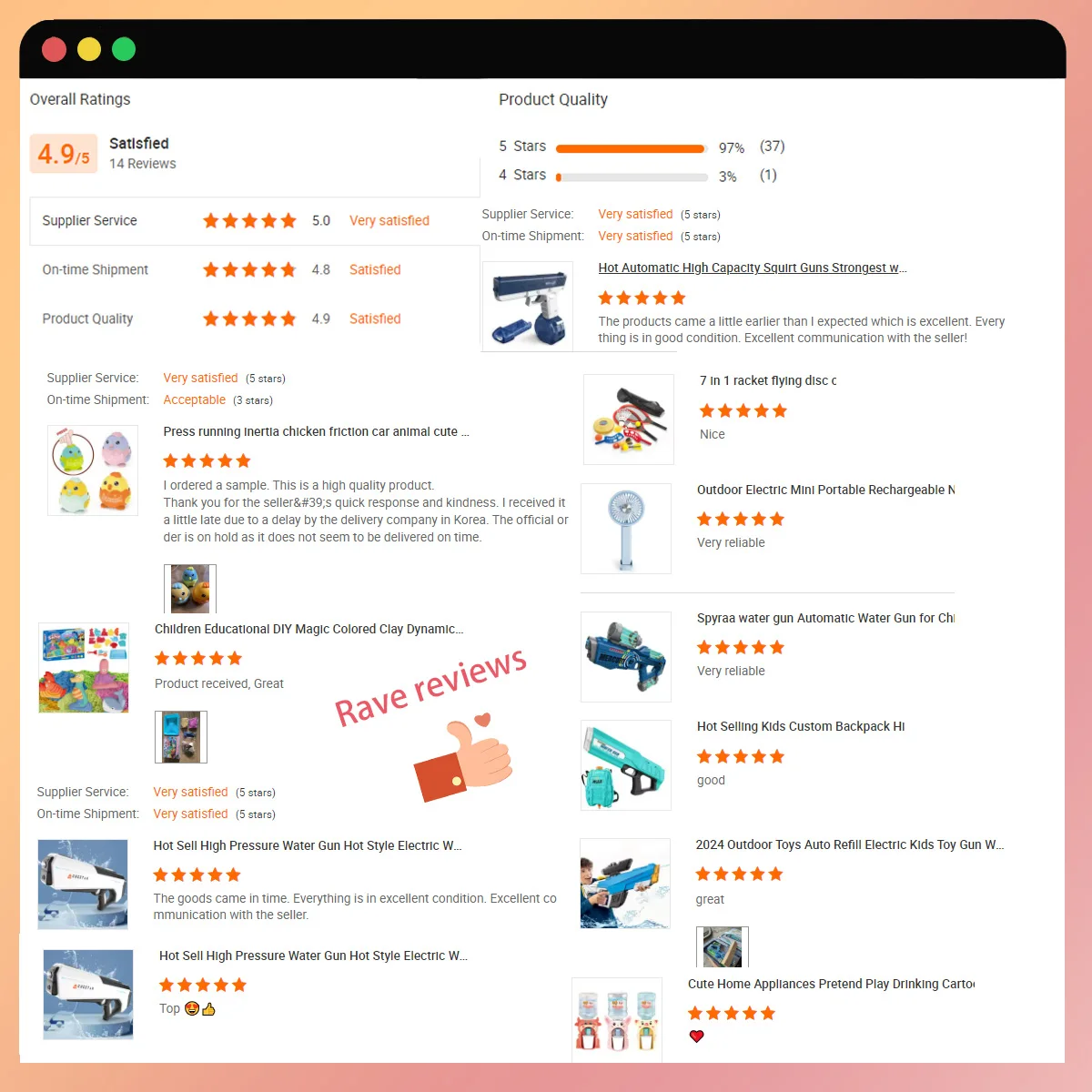Click the 4.9/5 overall score badge
1092x1092 pixels.
click(x=64, y=154)
